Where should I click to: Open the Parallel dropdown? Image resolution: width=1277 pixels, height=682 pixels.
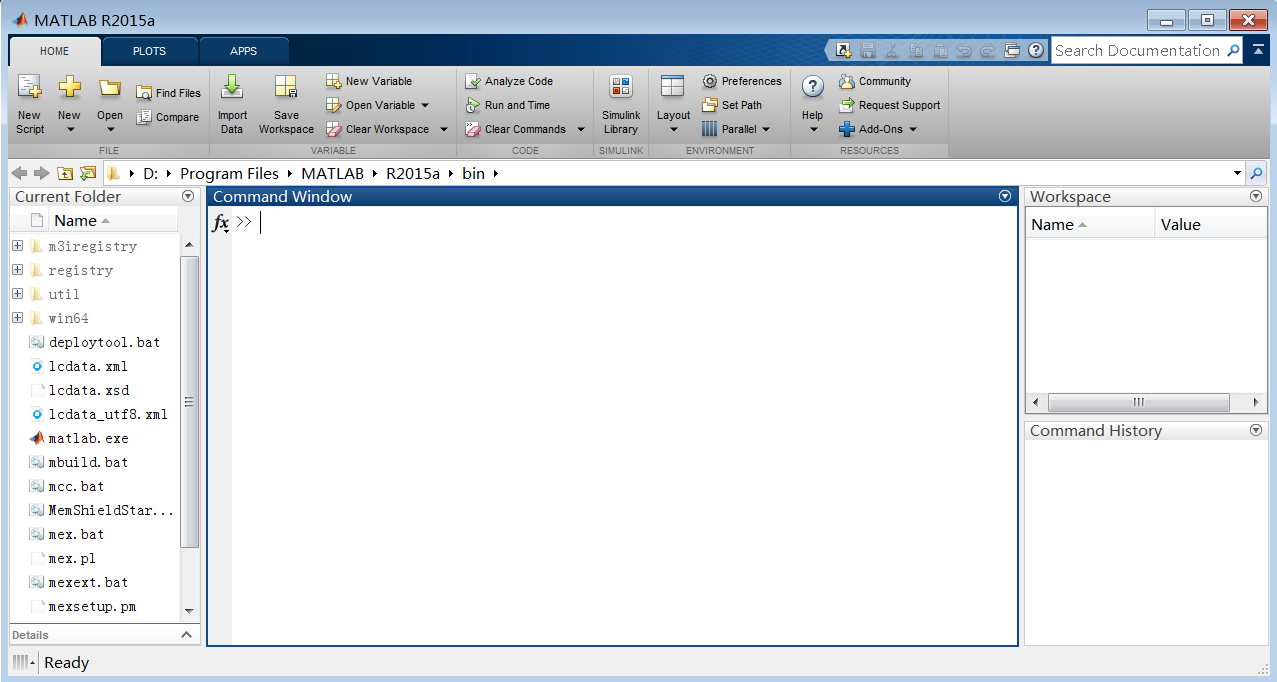click(x=766, y=129)
